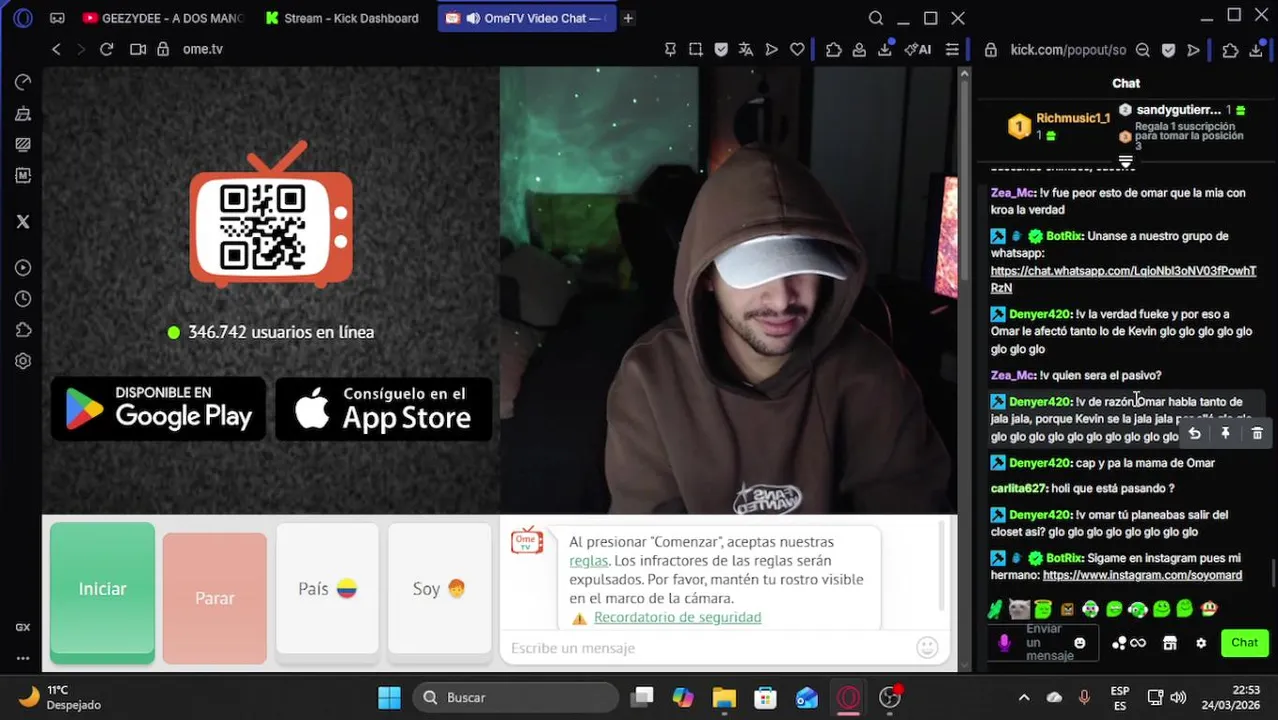Open Kick chat emote picker smiley

pos(1079,643)
